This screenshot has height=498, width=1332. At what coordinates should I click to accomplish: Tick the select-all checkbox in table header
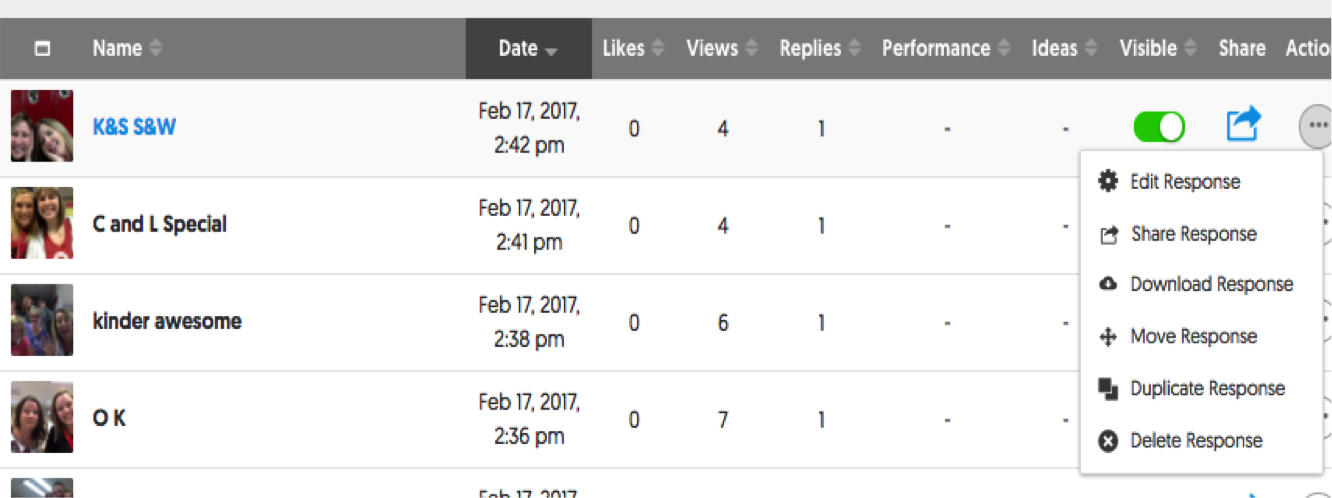coord(42,48)
